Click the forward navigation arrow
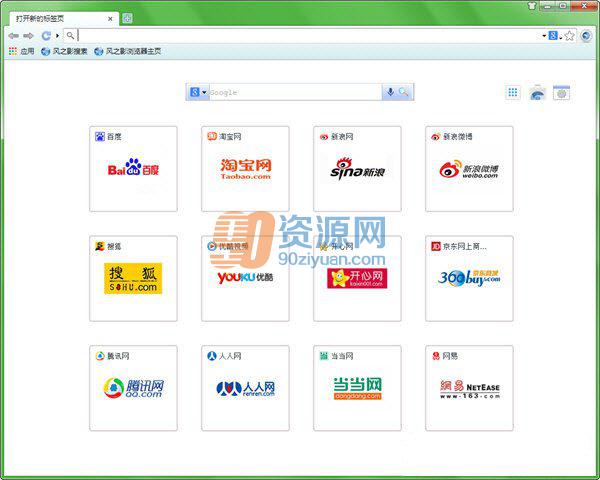 coord(29,36)
